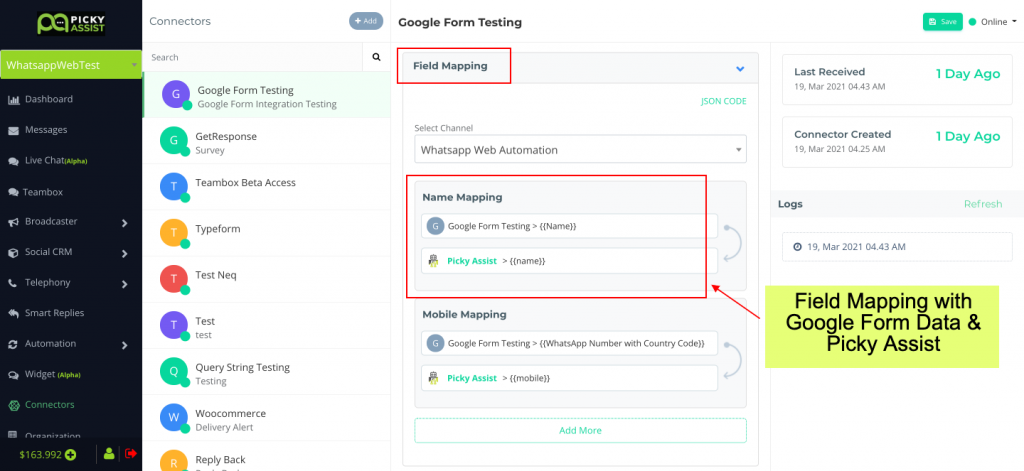The height and width of the screenshot is (471, 1024).
Task: Click the Test Neq red avatar
Action: pos(174,279)
